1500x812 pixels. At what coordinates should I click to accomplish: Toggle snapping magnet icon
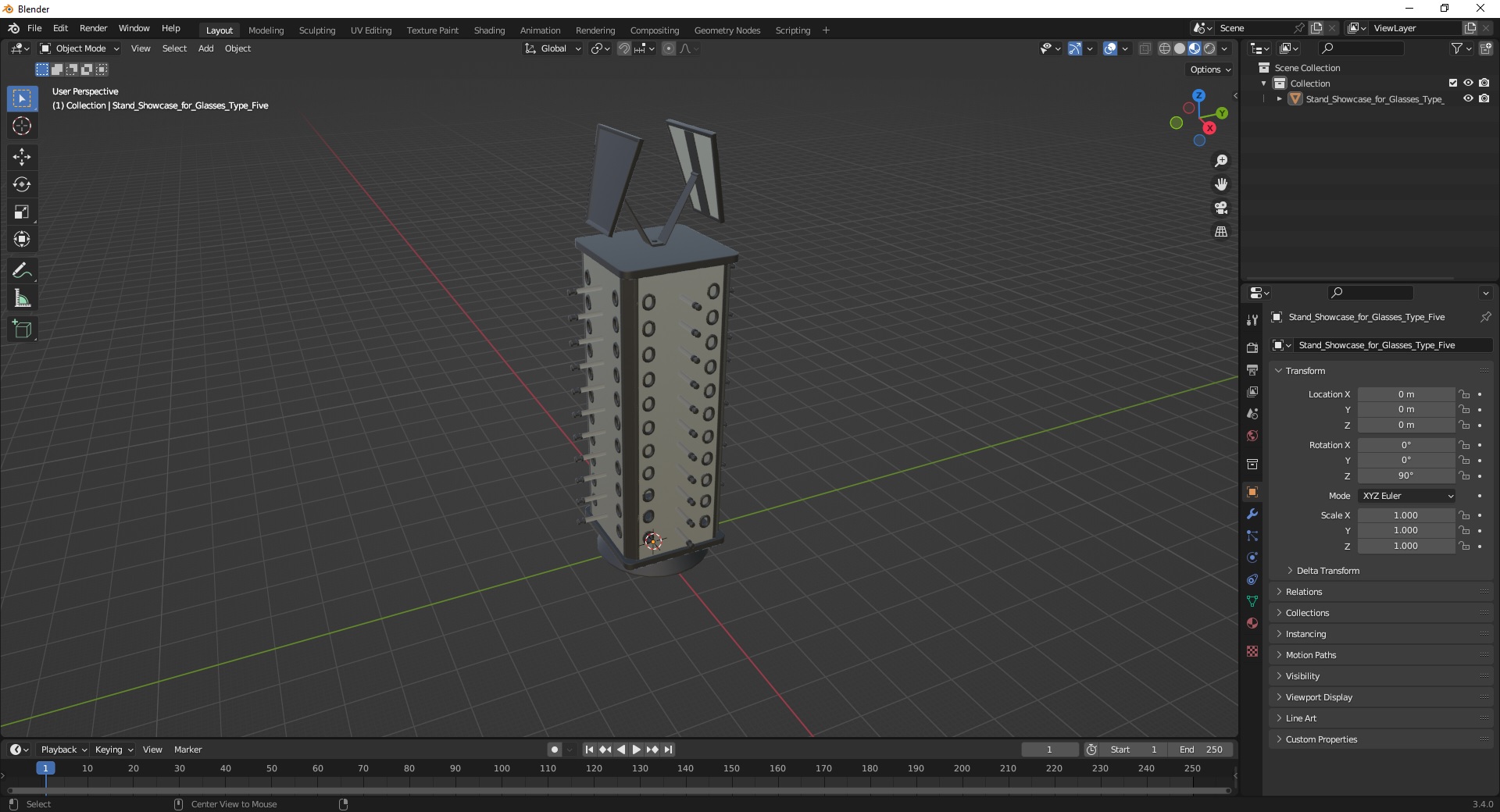[623, 48]
